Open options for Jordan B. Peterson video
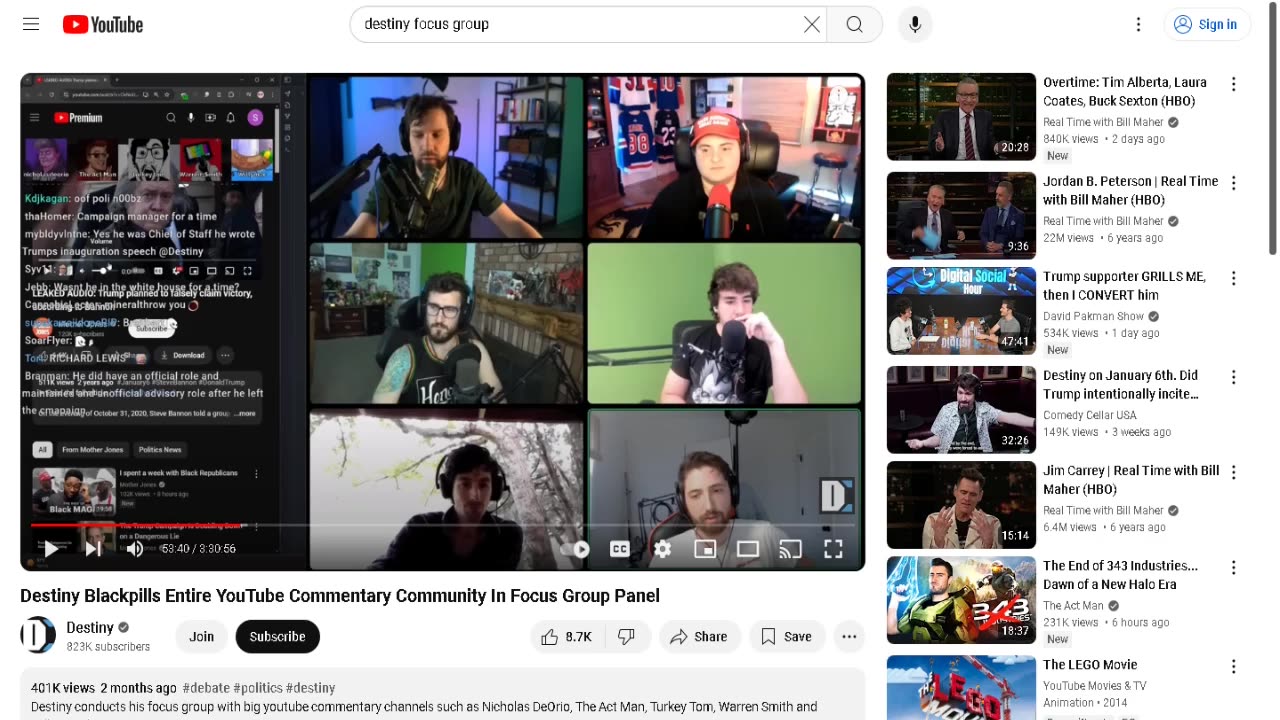 pyautogui.click(x=1233, y=184)
